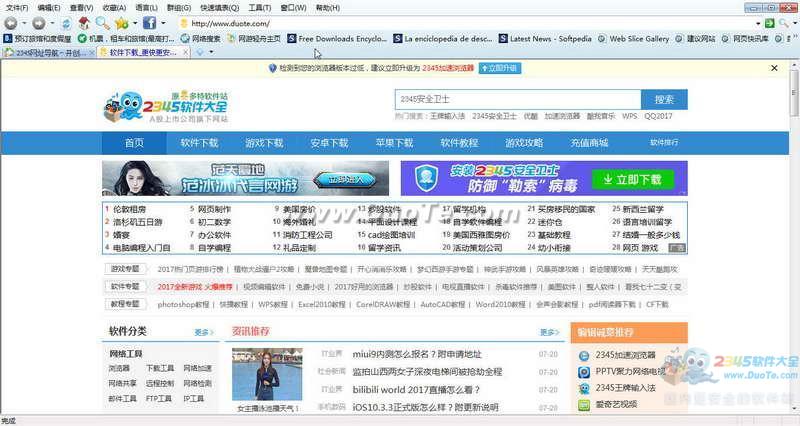Open the address bar history dropdown
The height and width of the screenshot is (426, 800).
(758, 23)
